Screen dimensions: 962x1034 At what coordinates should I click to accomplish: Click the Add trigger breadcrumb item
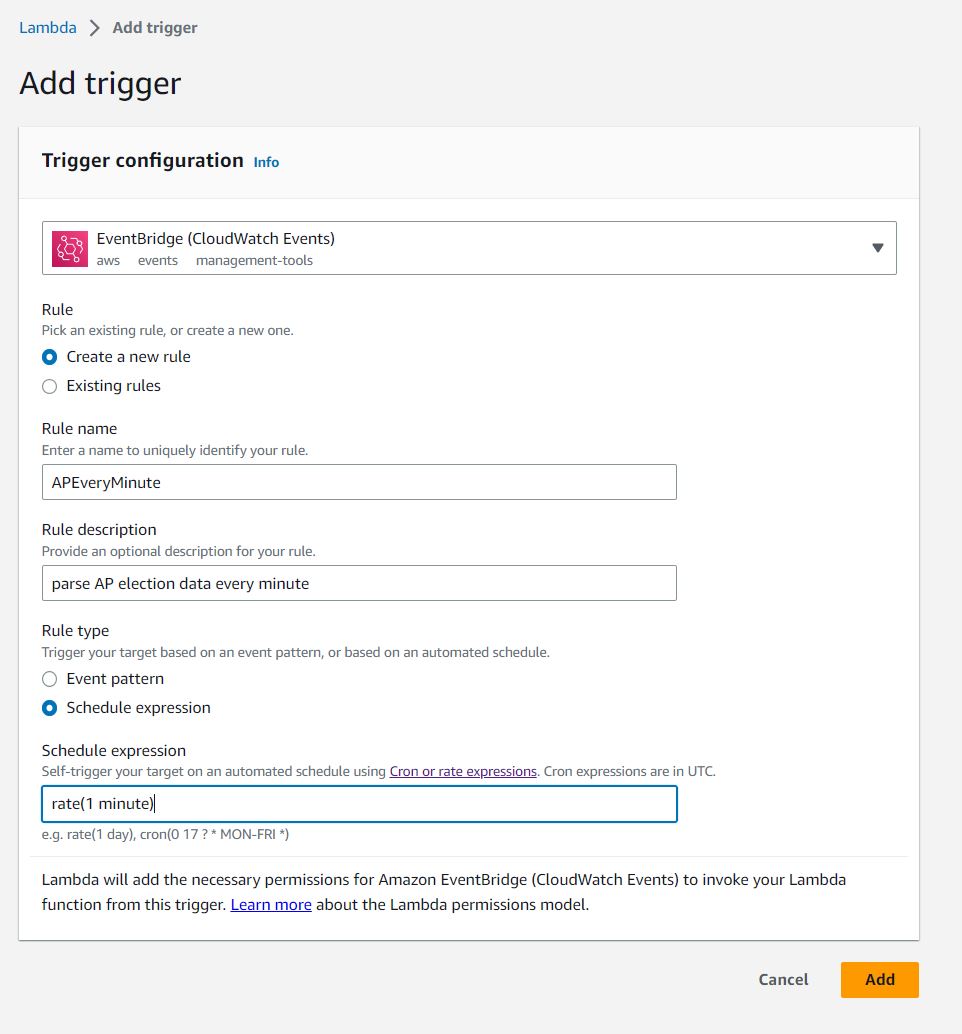pyautogui.click(x=155, y=28)
